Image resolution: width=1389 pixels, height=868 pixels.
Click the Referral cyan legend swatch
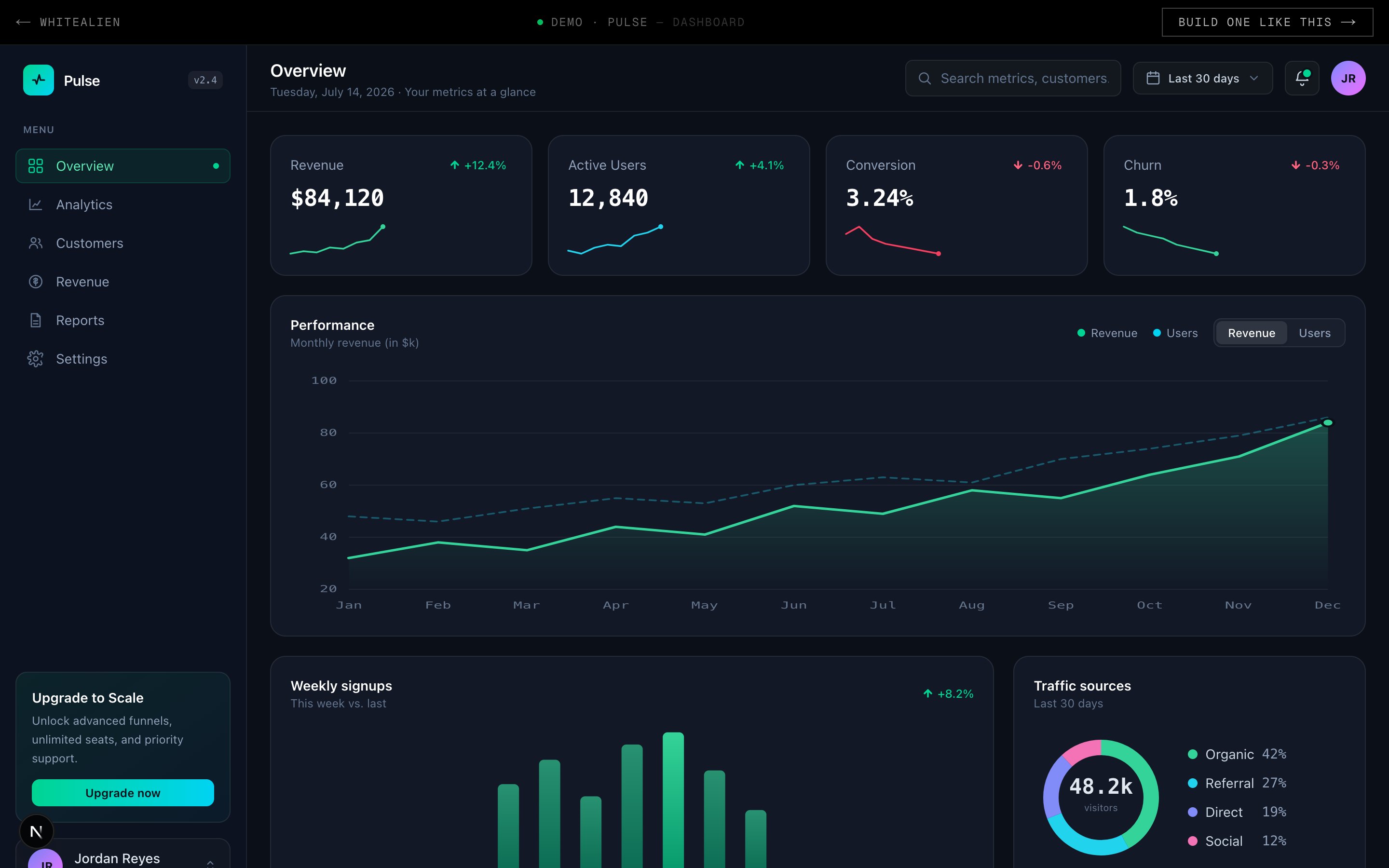click(x=1192, y=783)
